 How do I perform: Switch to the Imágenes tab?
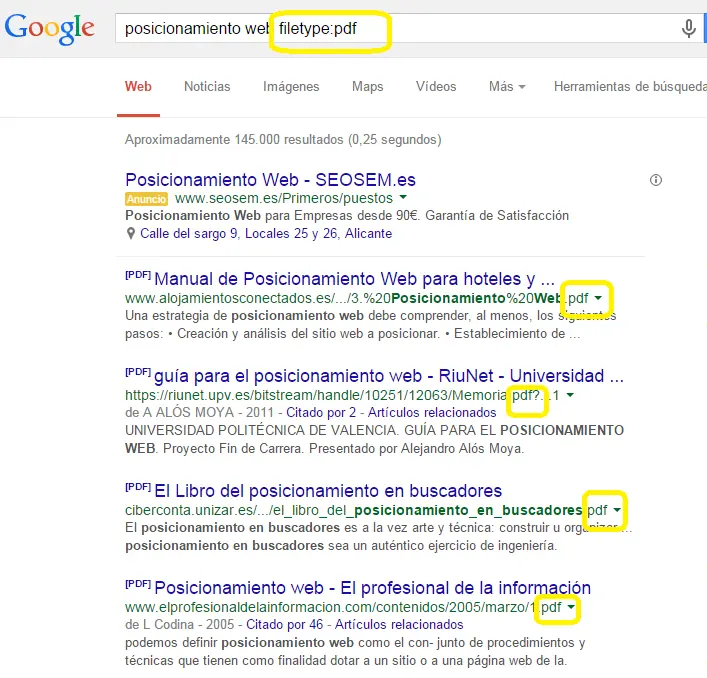291,87
